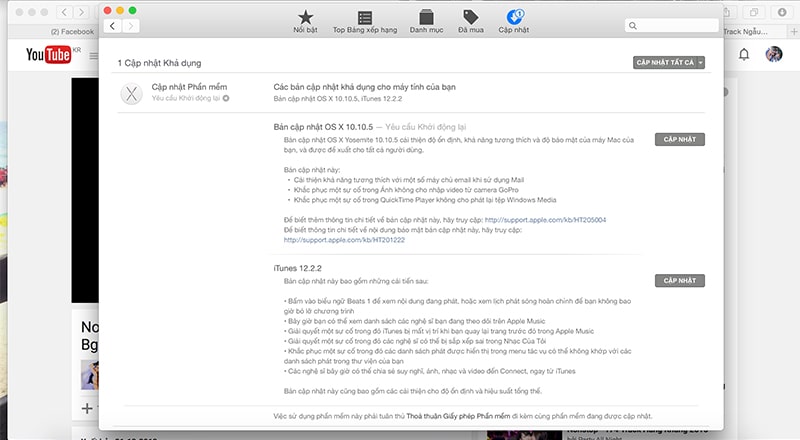Image resolution: width=800 pixels, height=440 pixels.
Task: Click Safari back button behind App Store
Action: [x=64, y=12]
